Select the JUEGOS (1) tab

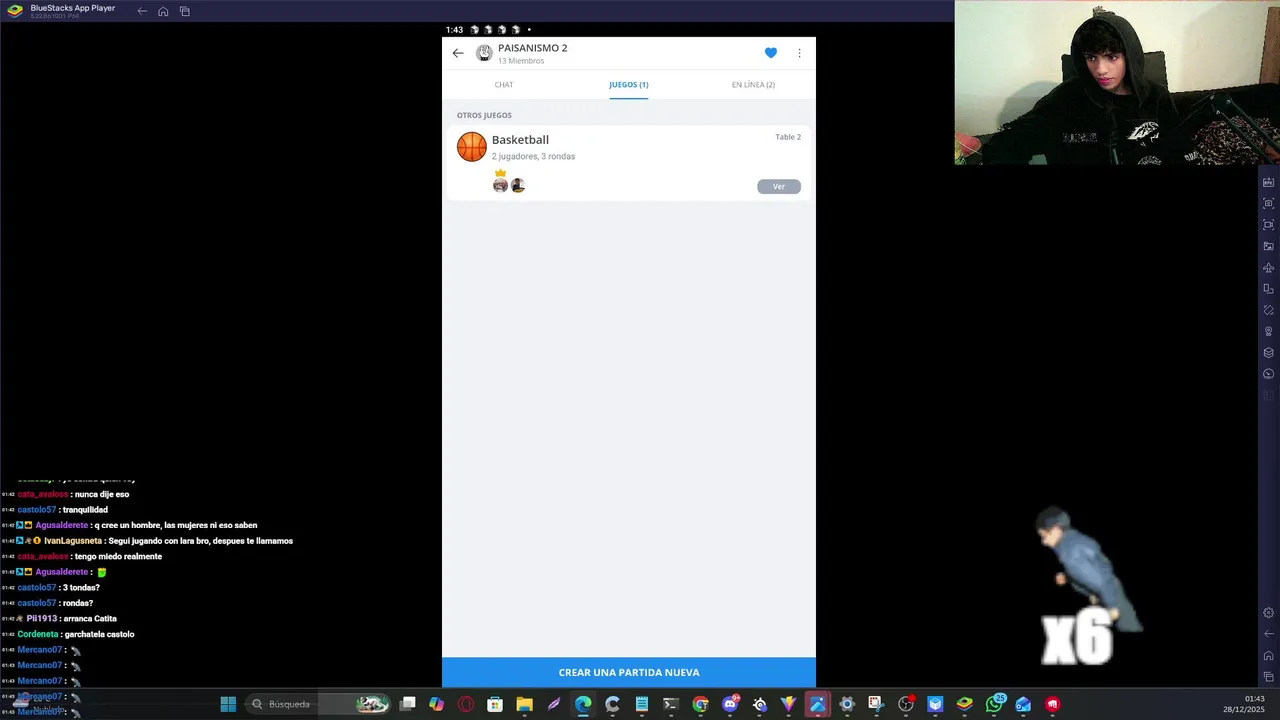(x=629, y=85)
